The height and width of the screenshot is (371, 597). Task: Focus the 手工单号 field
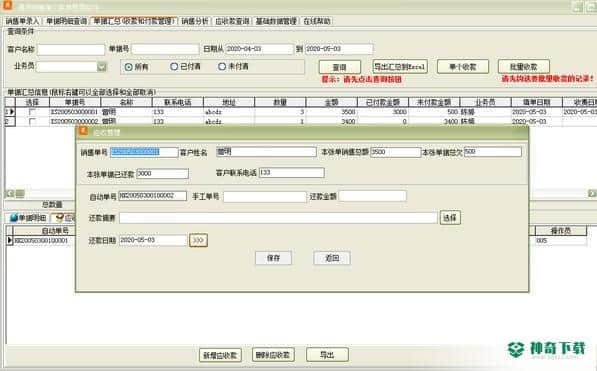[265, 197]
